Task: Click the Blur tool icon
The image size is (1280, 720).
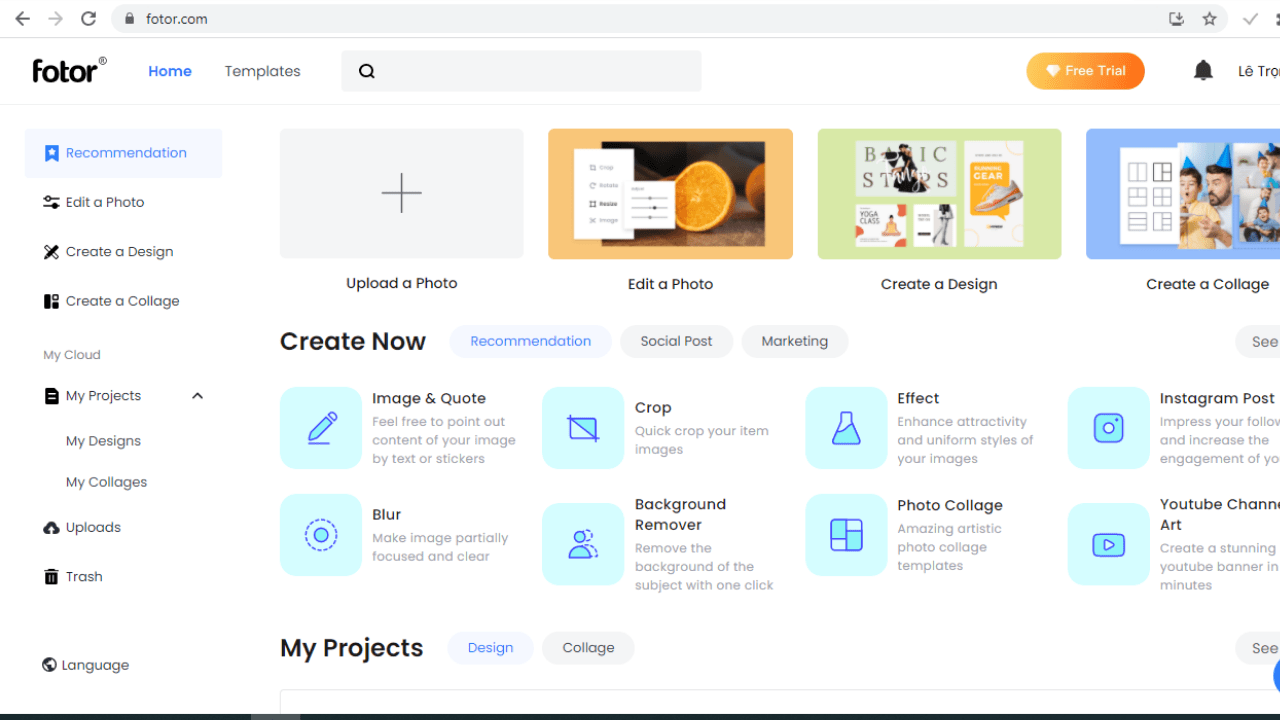Action: pyautogui.click(x=321, y=534)
